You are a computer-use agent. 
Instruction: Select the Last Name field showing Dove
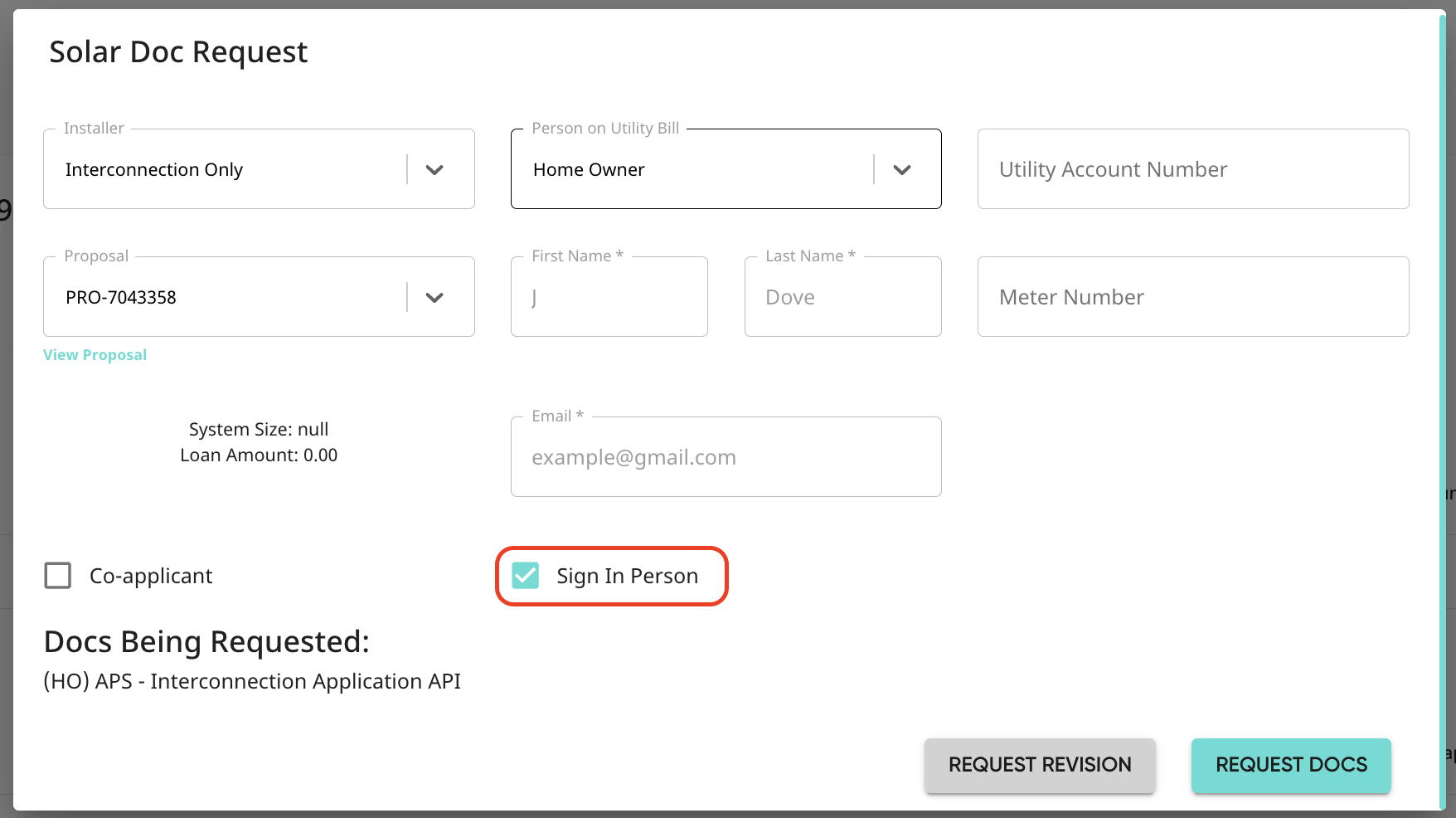(x=842, y=296)
